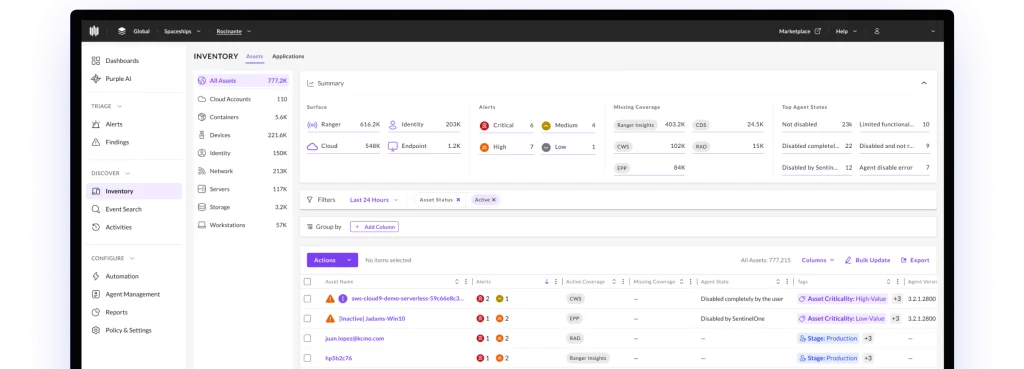
Task: Open the hp5b2c76 asset link
Action: pyautogui.click(x=338, y=358)
